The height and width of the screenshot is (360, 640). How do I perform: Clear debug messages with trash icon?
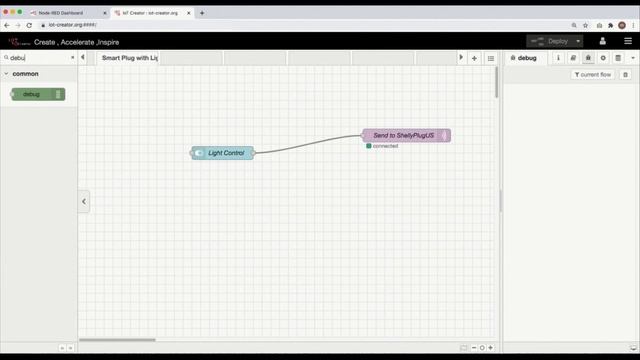[x=625, y=75]
